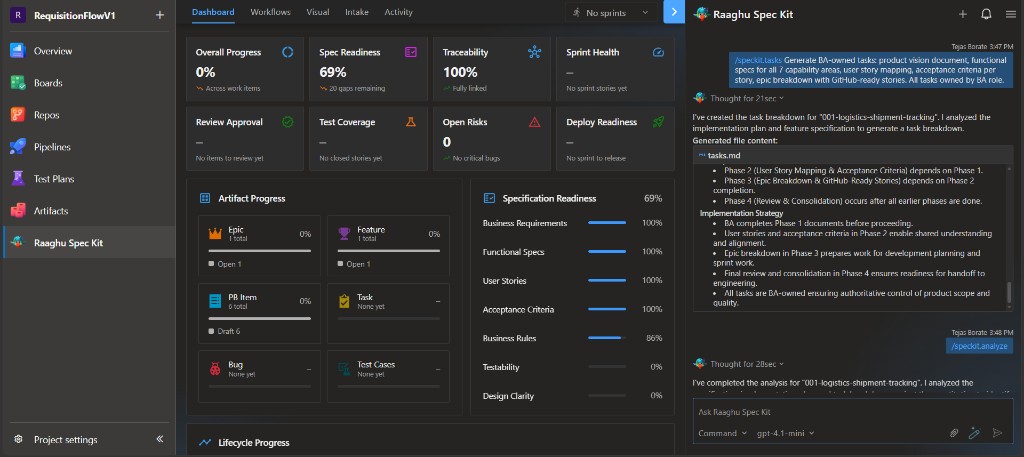Click the RequisitionFlowV1 project avatar
Viewport: 1024px width, 457px height.
click(x=18, y=15)
